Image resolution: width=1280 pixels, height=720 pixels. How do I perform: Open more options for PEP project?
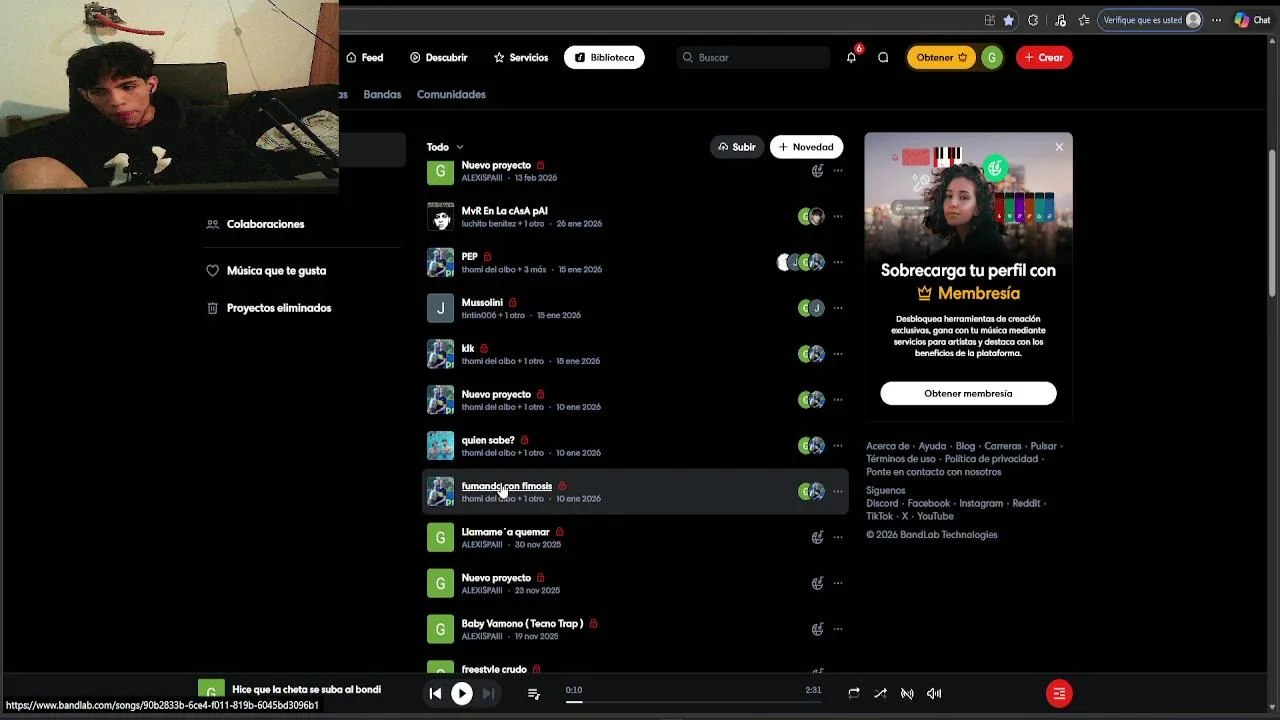[x=838, y=262]
